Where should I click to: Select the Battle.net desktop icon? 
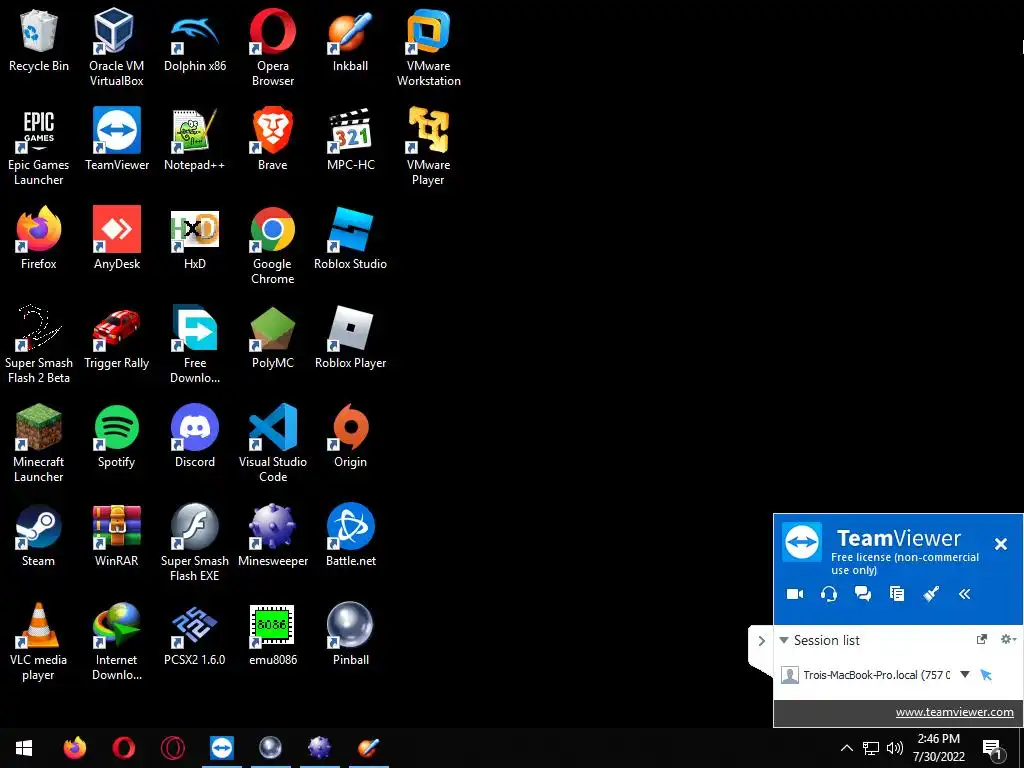(x=351, y=536)
